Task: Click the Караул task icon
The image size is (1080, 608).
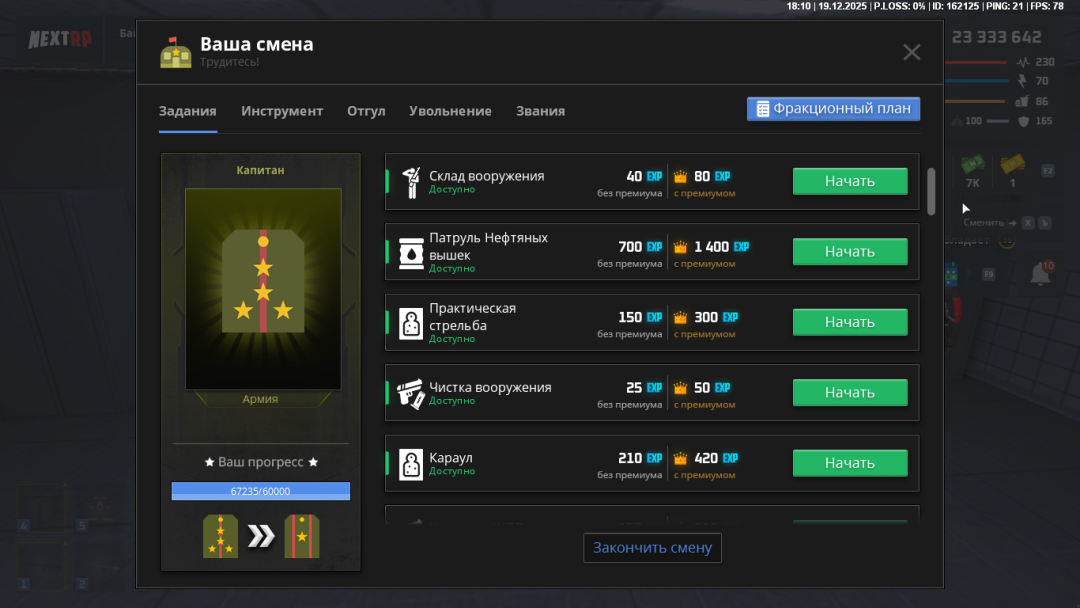Action: tap(410, 464)
